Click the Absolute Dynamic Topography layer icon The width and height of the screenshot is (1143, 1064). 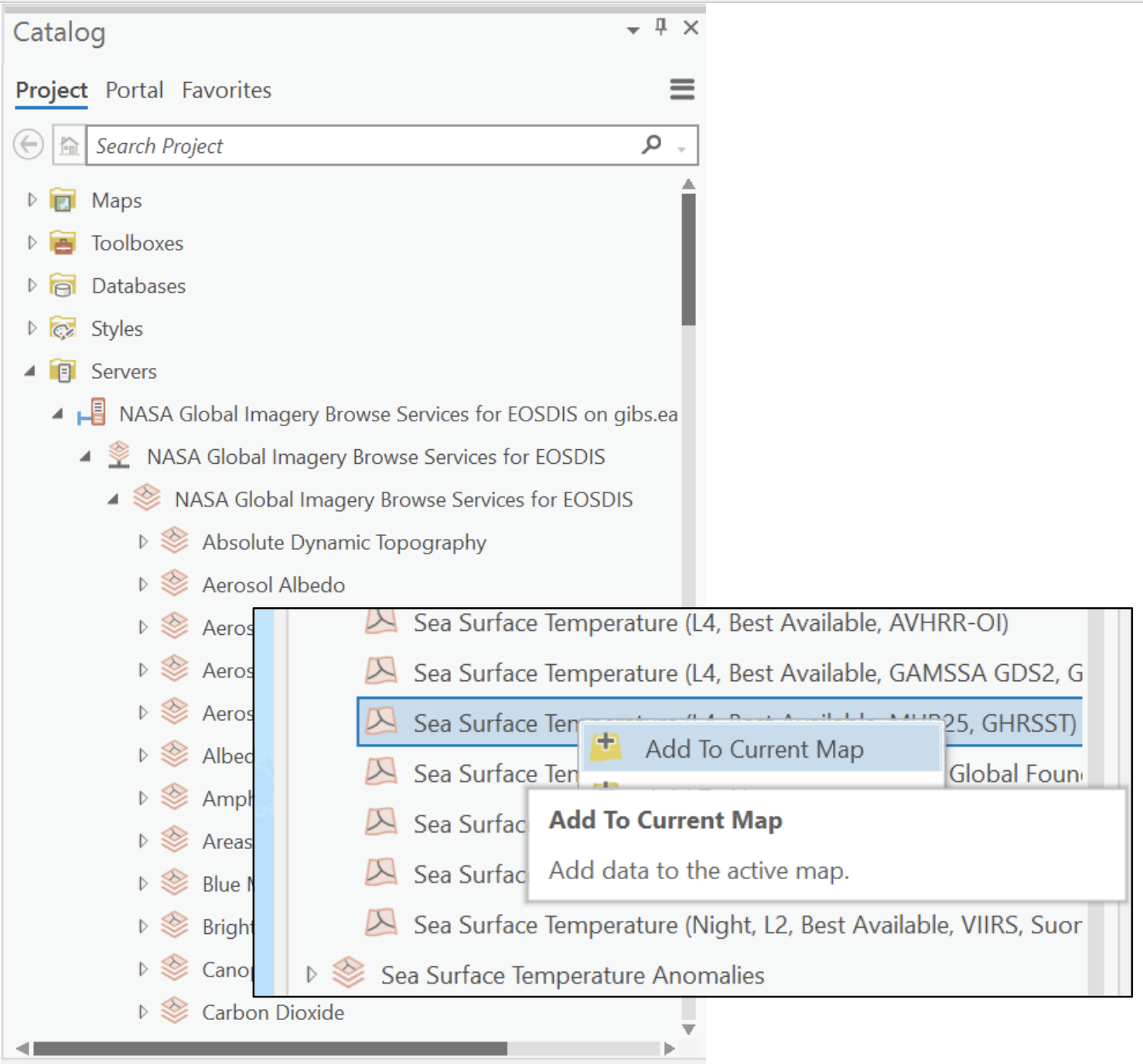[x=175, y=541]
